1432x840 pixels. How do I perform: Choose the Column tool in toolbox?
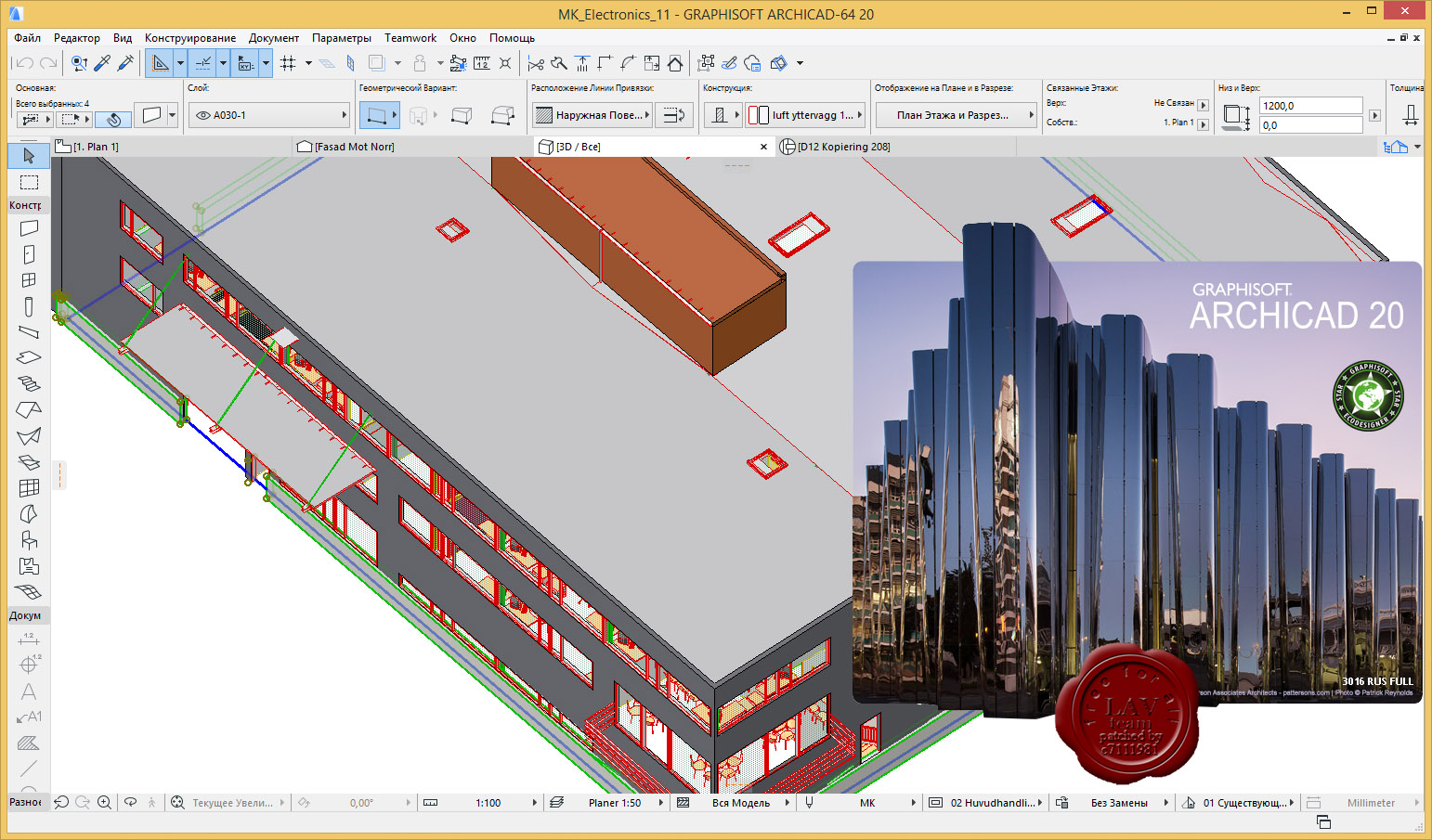tap(29, 305)
